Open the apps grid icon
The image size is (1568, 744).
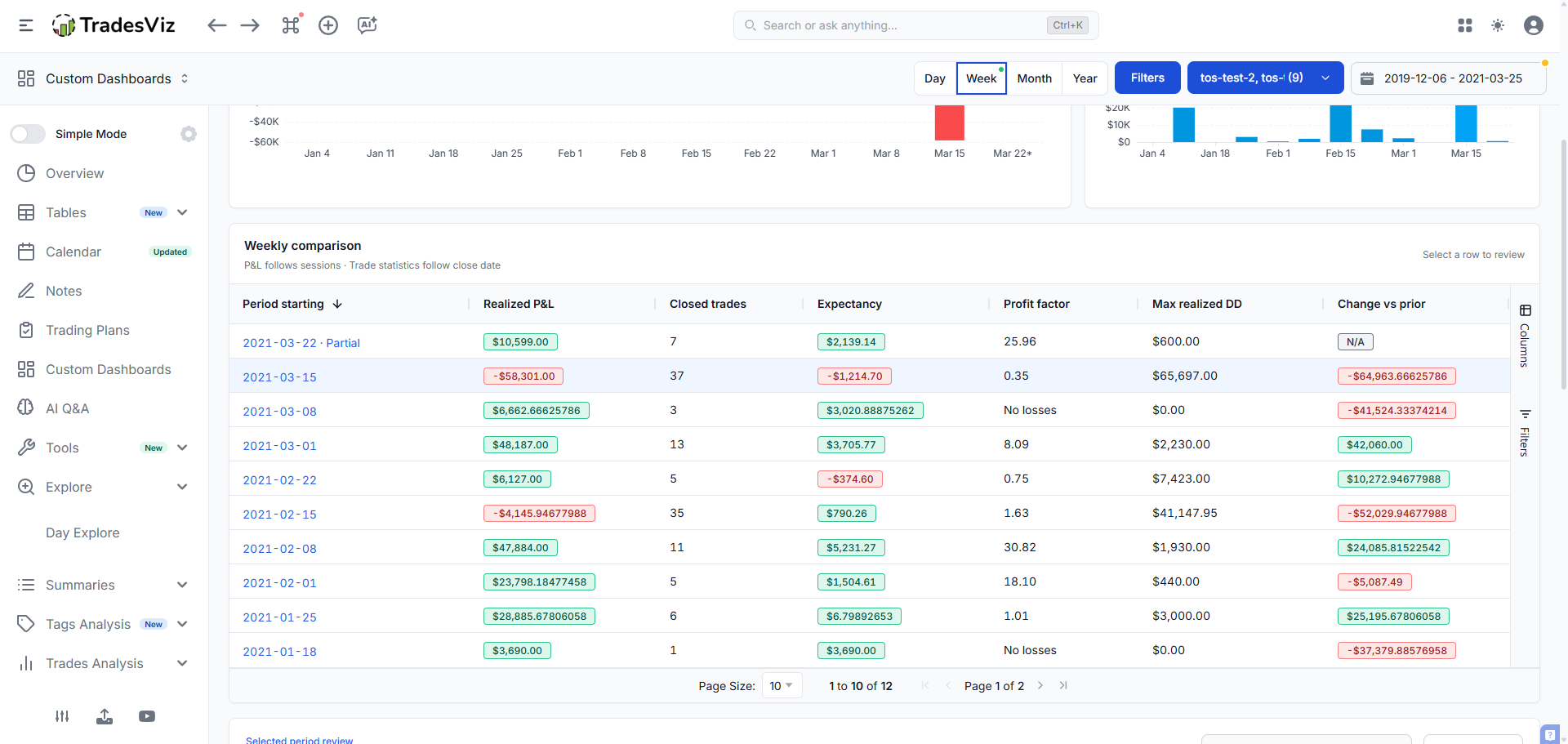click(1465, 25)
